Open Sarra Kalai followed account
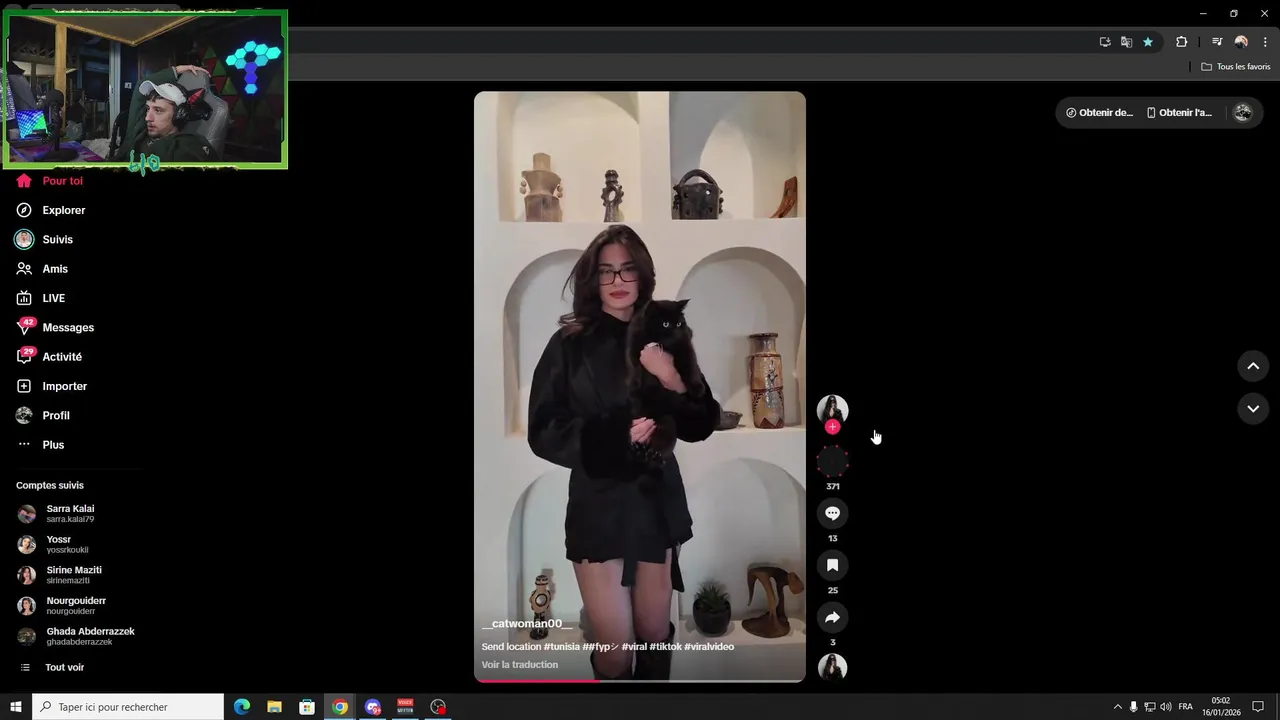The image size is (1280, 720). (x=70, y=514)
